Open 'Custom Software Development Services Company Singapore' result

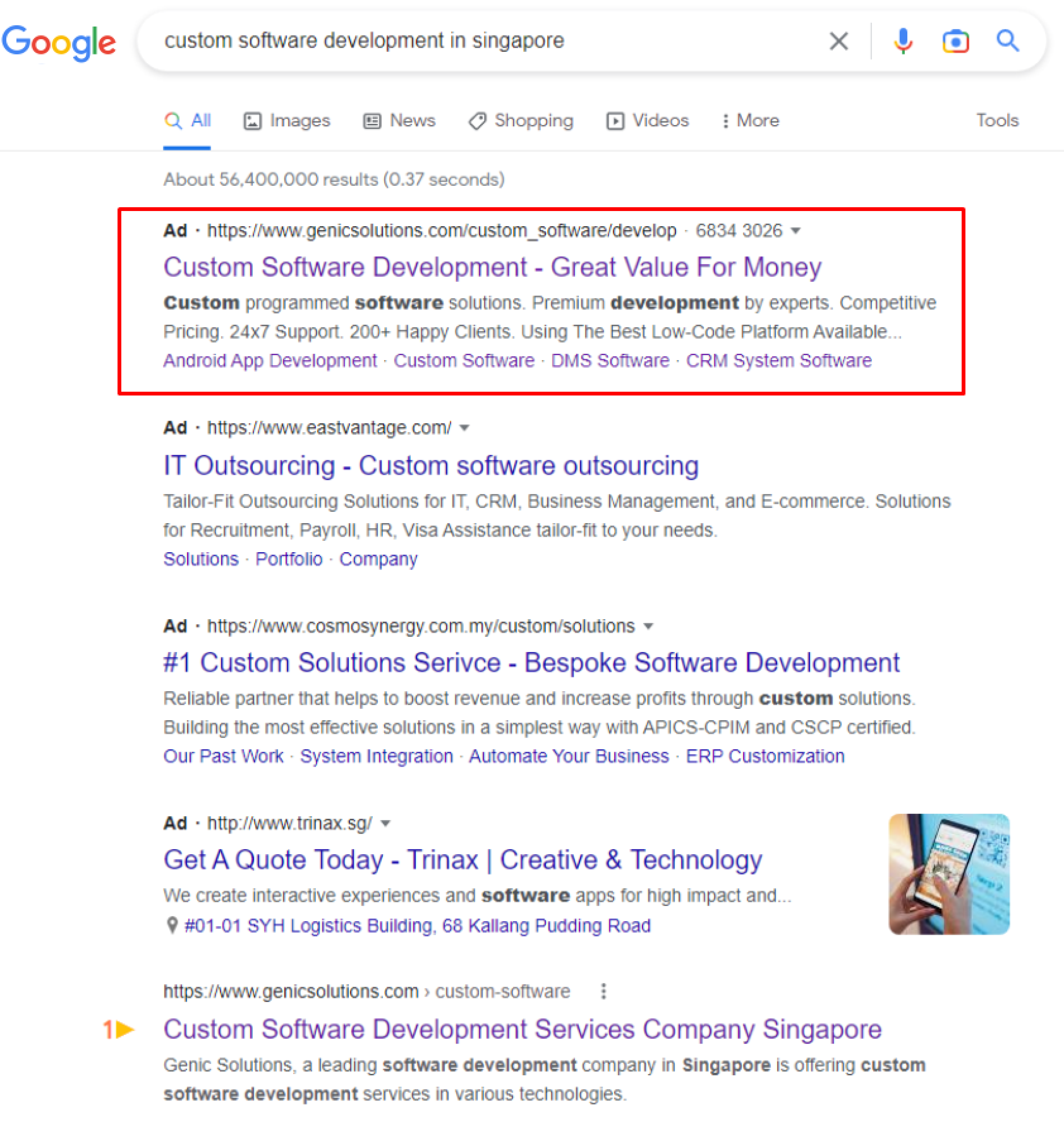pyautogui.click(x=522, y=1030)
